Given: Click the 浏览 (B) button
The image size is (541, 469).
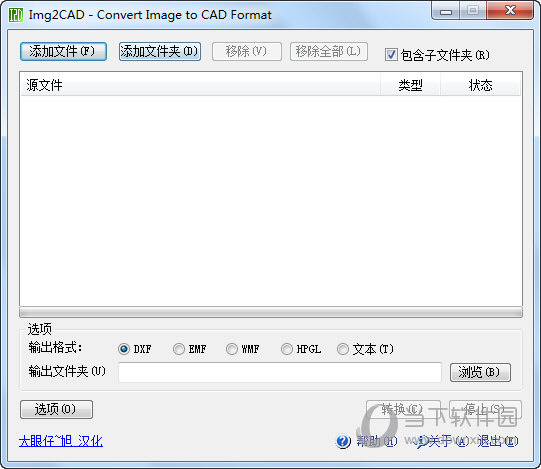Looking at the screenshot, I should coord(480,372).
